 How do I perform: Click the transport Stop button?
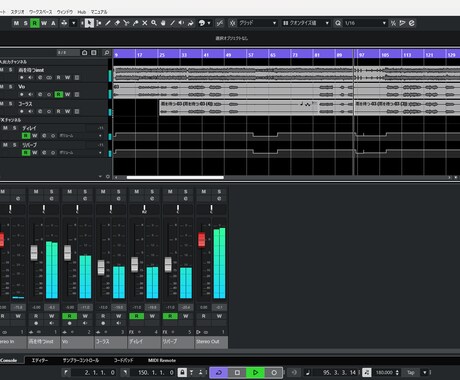point(237,372)
